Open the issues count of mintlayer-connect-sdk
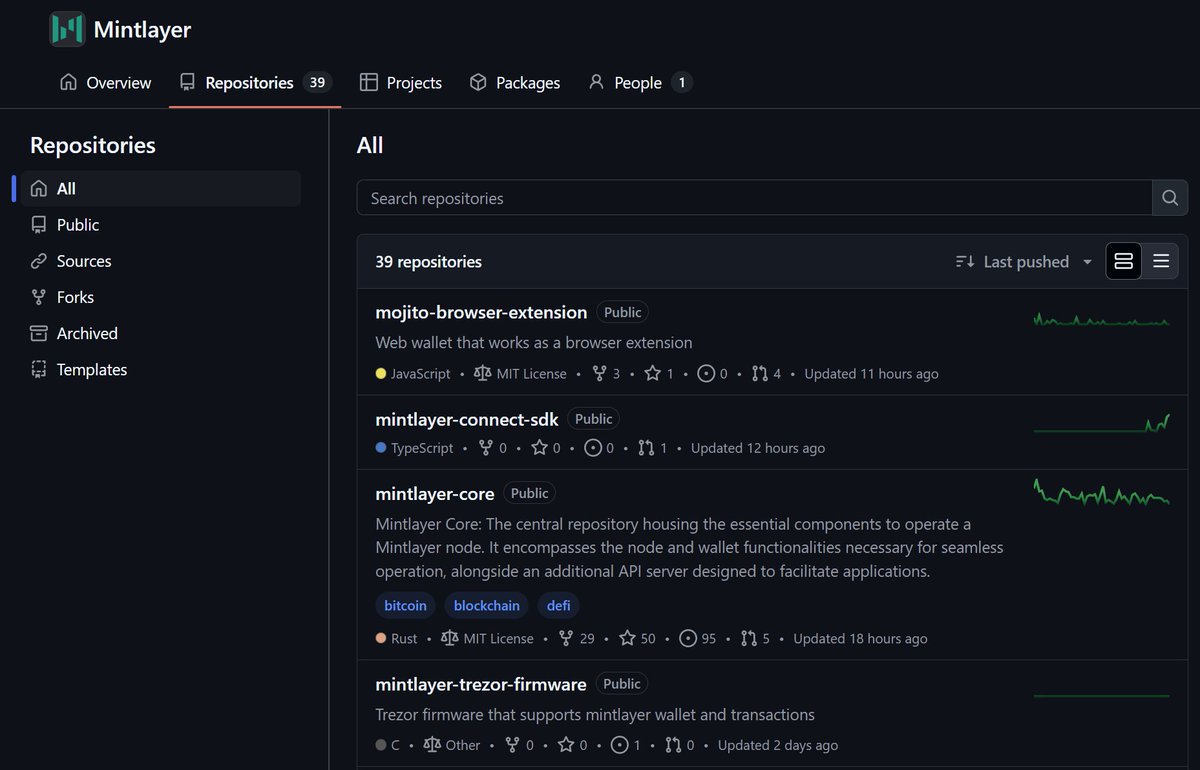Image resolution: width=1200 pixels, height=770 pixels. click(599, 448)
